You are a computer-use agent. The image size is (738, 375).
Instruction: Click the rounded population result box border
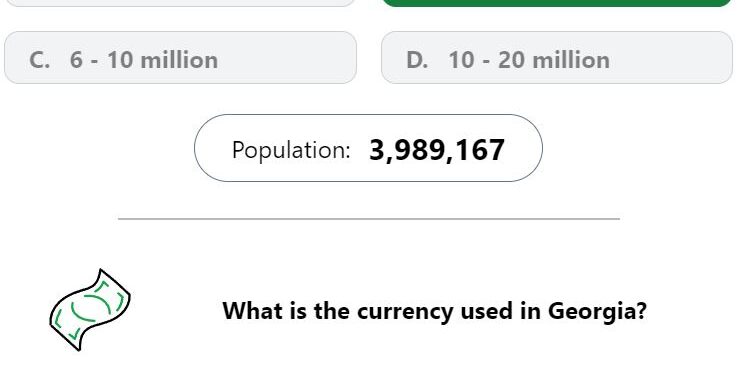368,148
